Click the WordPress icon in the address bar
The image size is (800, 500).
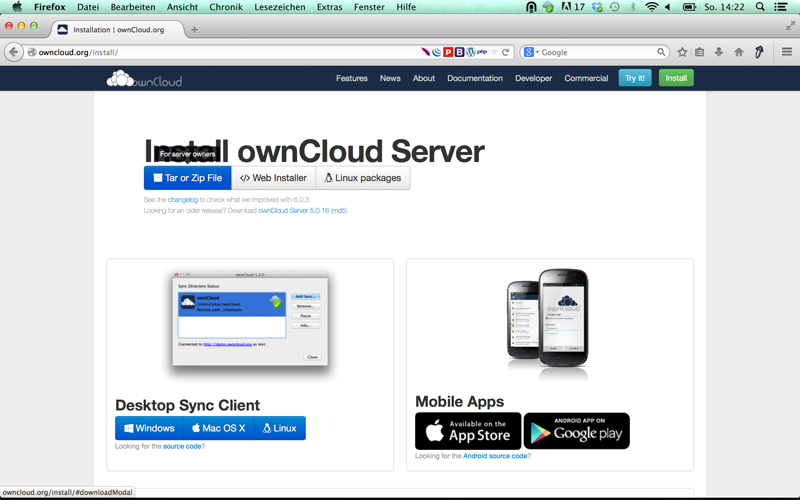(x=470, y=52)
